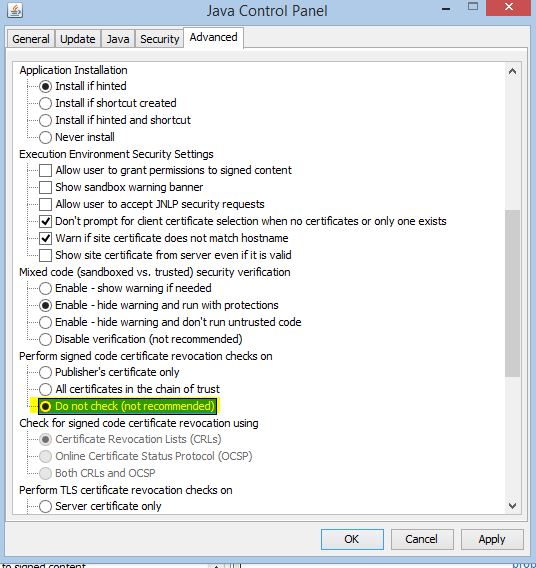The image size is (536, 568).
Task: Click the vertical scrollbar thumb
Action: 512,293
